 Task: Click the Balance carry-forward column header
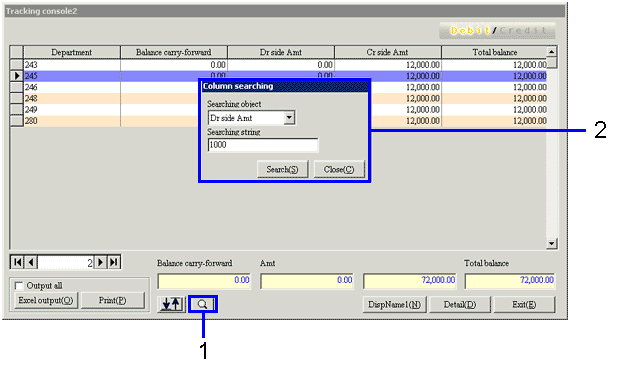pyautogui.click(x=174, y=52)
